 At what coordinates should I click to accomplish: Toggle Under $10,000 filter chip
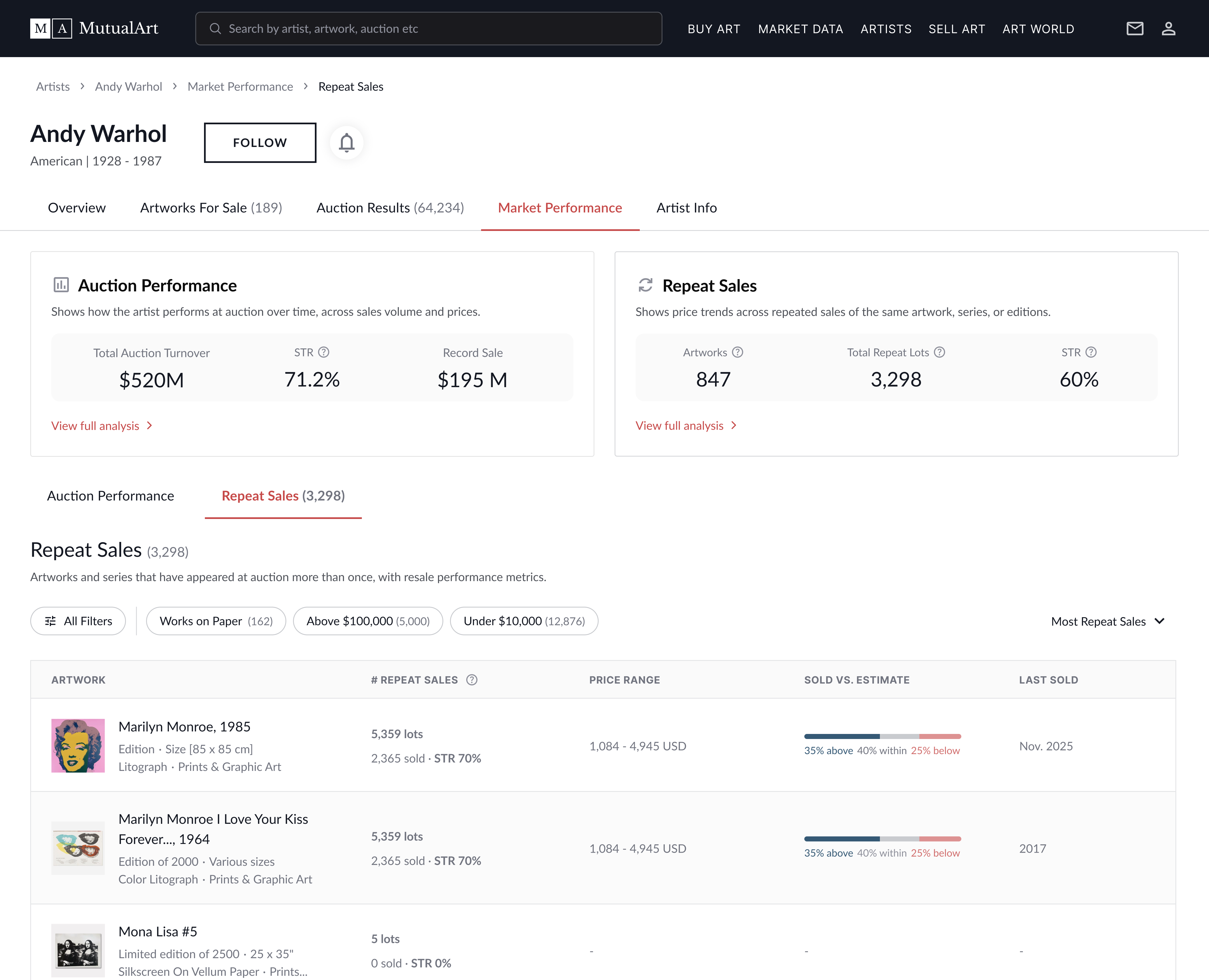(524, 621)
